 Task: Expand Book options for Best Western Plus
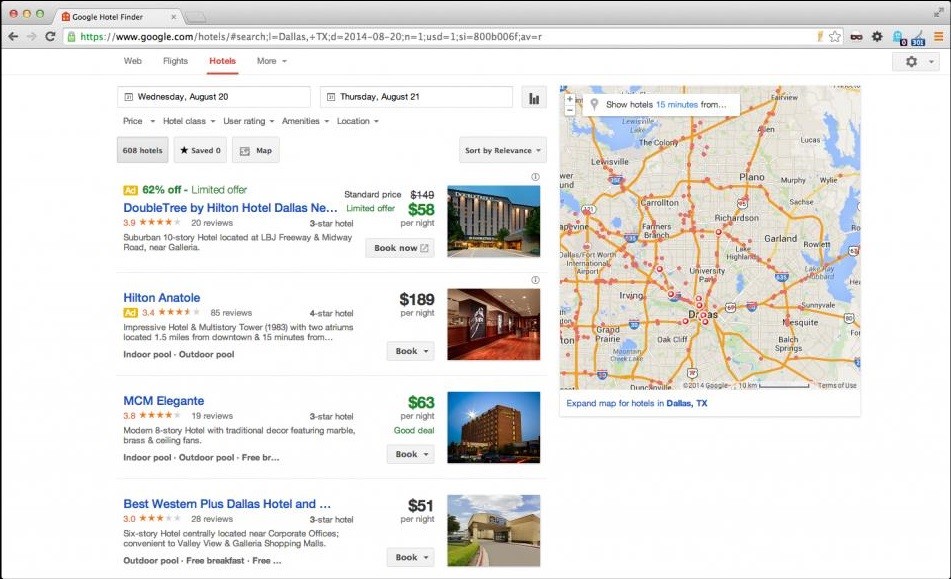411,557
